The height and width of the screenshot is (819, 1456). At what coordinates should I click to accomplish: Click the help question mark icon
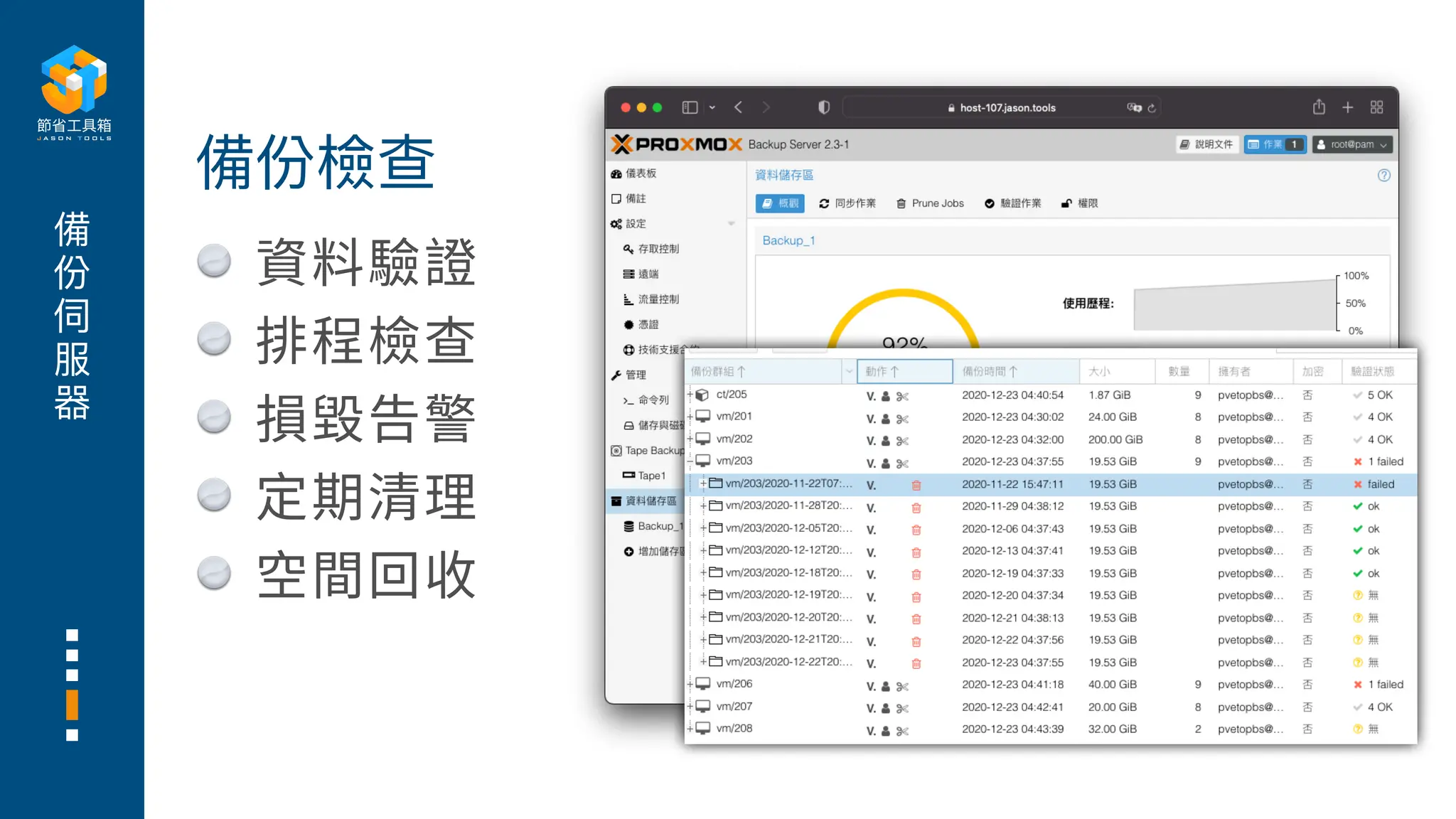(1383, 175)
